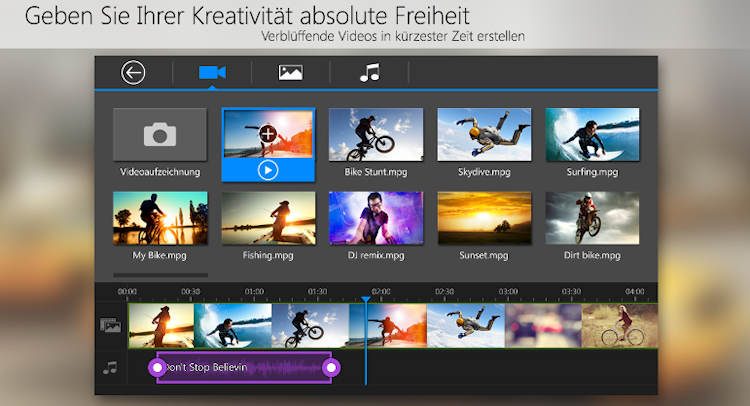
Task: Open the video camera media tab
Action: (212, 72)
